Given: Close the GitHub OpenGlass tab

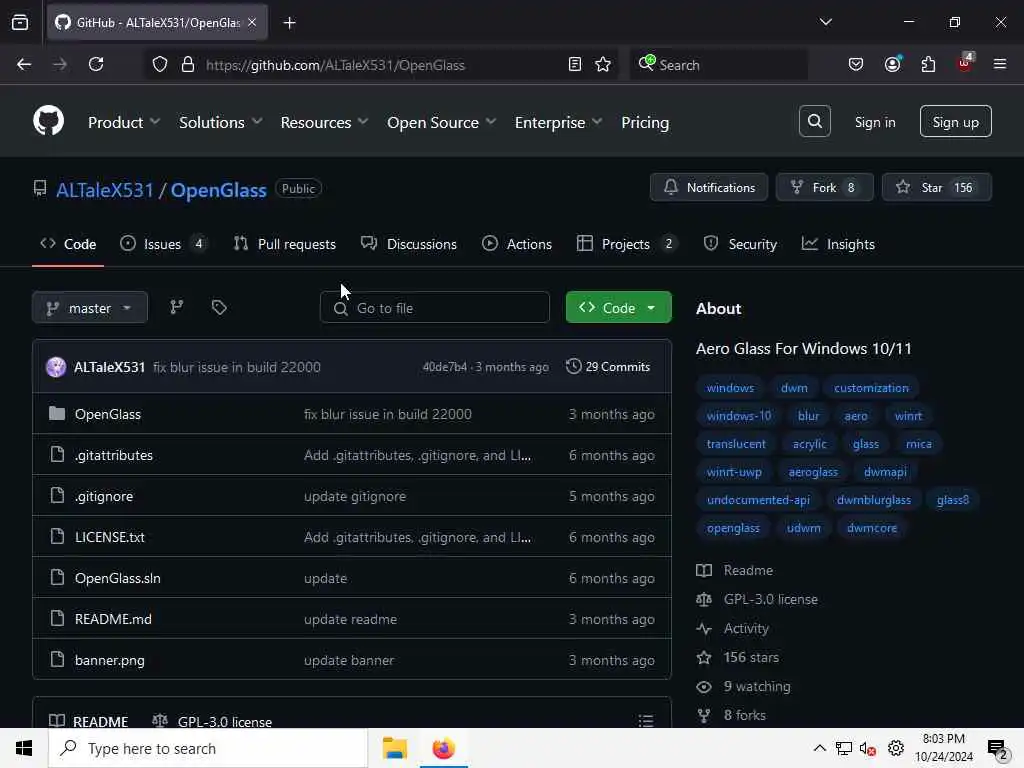Looking at the screenshot, I should 252,22.
